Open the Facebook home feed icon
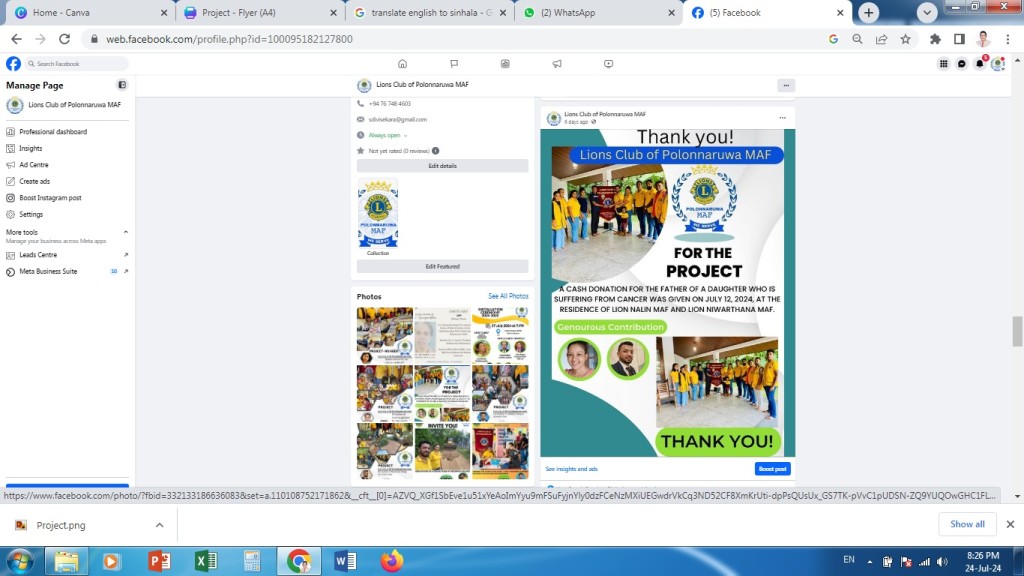Screen dimensions: 1024x576 pos(402,63)
